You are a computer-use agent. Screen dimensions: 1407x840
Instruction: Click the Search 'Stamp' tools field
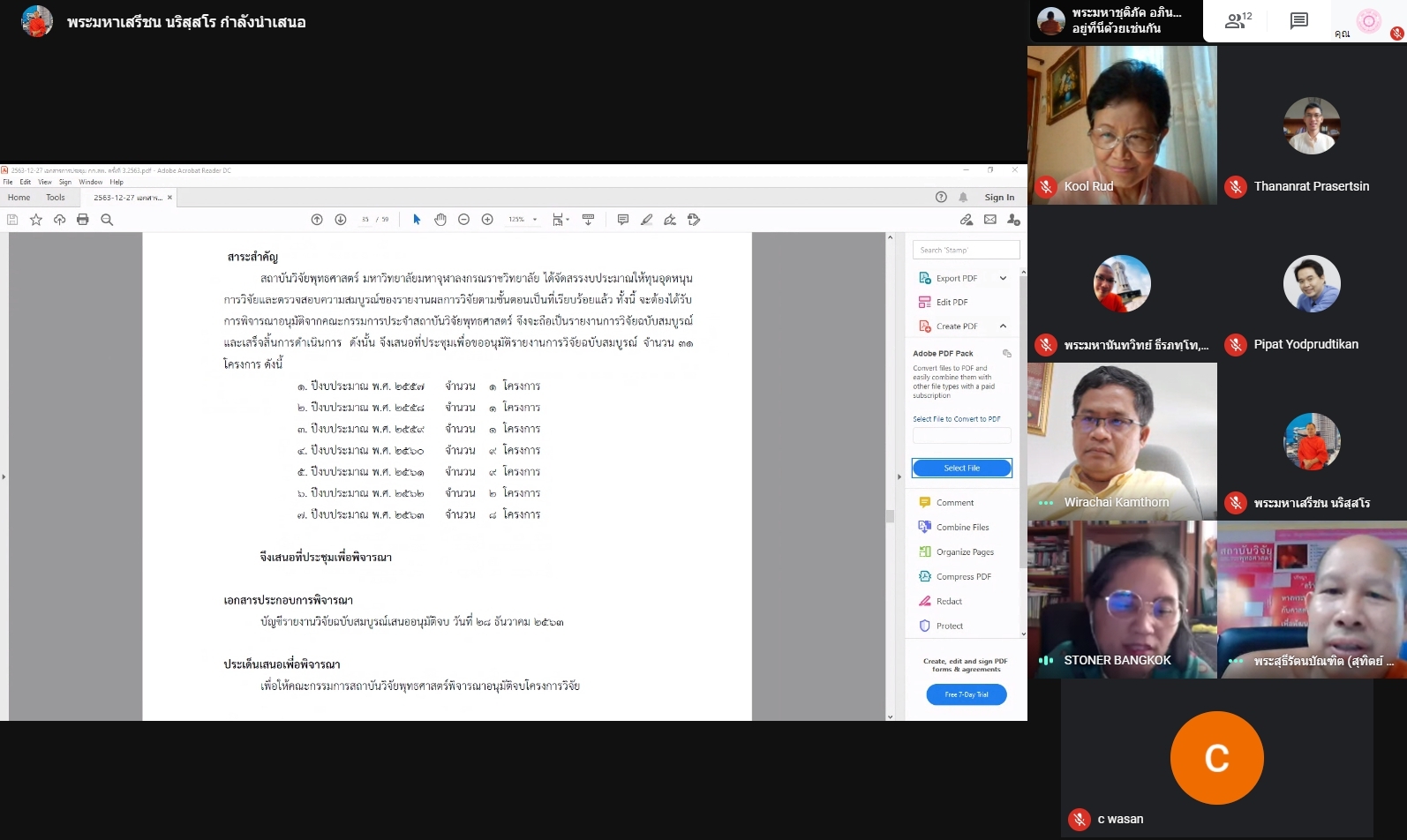coord(966,250)
